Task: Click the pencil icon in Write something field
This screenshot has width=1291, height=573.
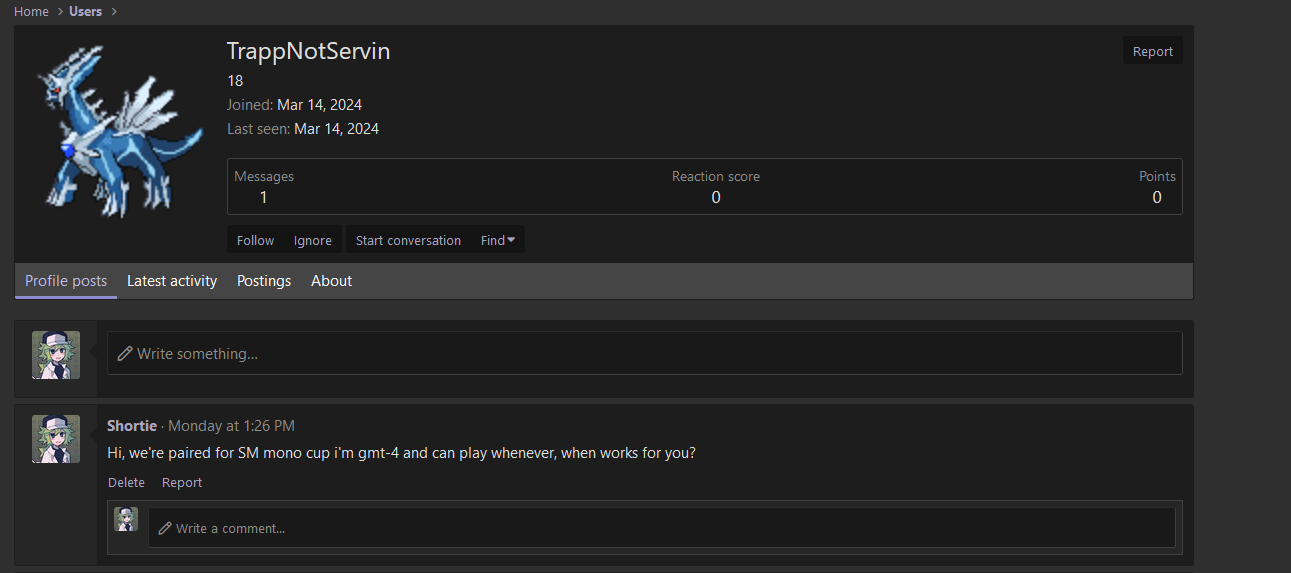Action: click(125, 353)
